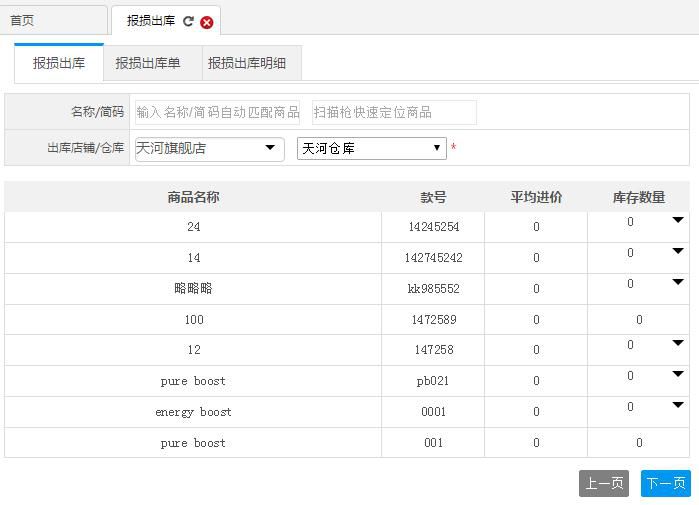The height and width of the screenshot is (505, 699).
Task: Open the 天河旗舰店 store dropdown
Action: [x=209, y=148]
